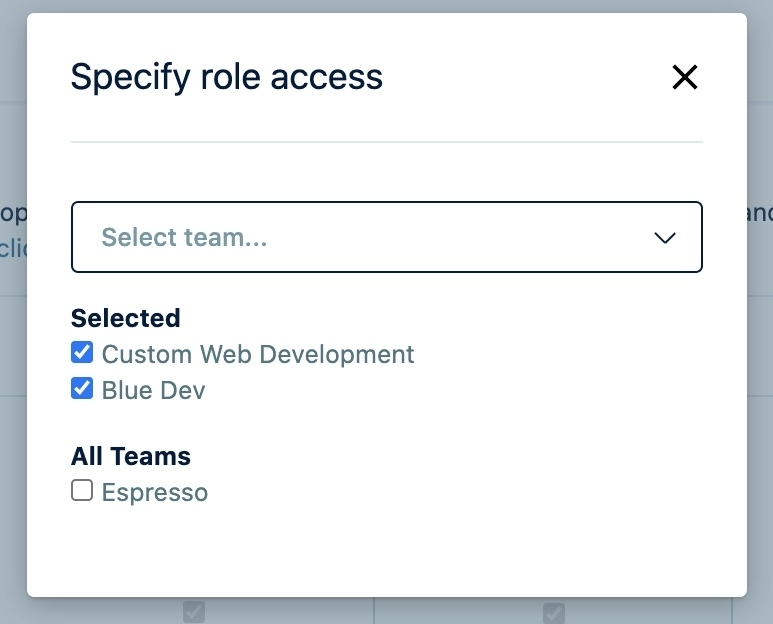Select the Espresso team label text

155,492
